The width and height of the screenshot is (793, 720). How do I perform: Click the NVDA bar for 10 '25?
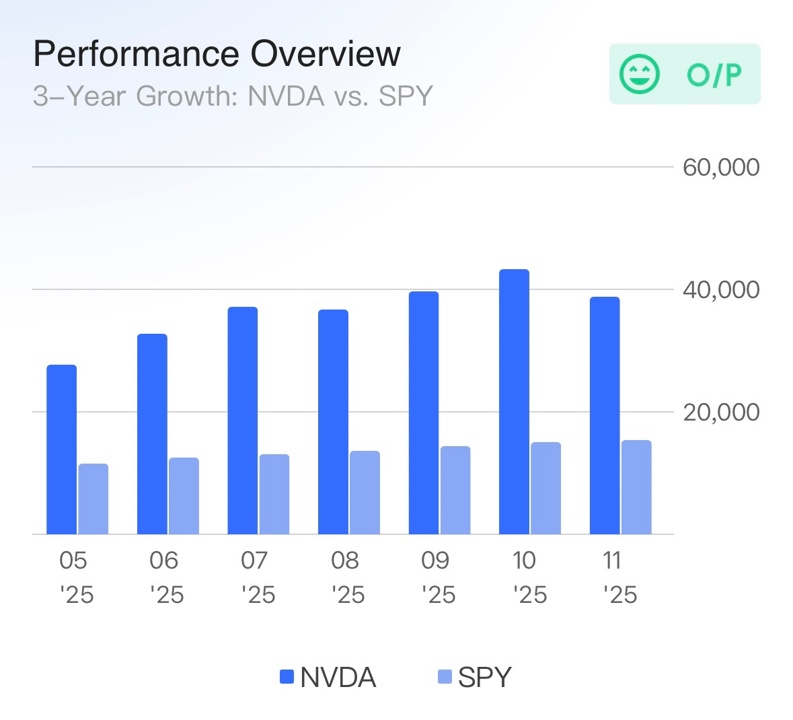[514, 401]
